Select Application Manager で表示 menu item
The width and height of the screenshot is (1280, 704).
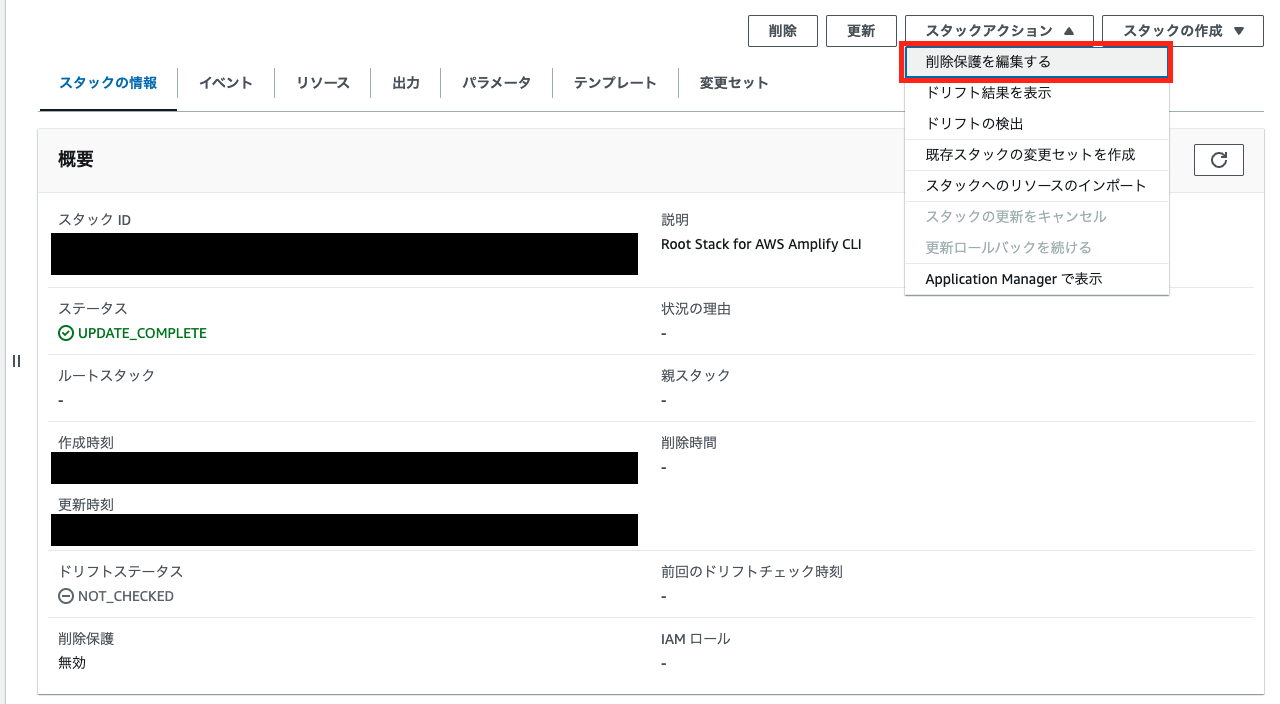tap(1037, 279)
